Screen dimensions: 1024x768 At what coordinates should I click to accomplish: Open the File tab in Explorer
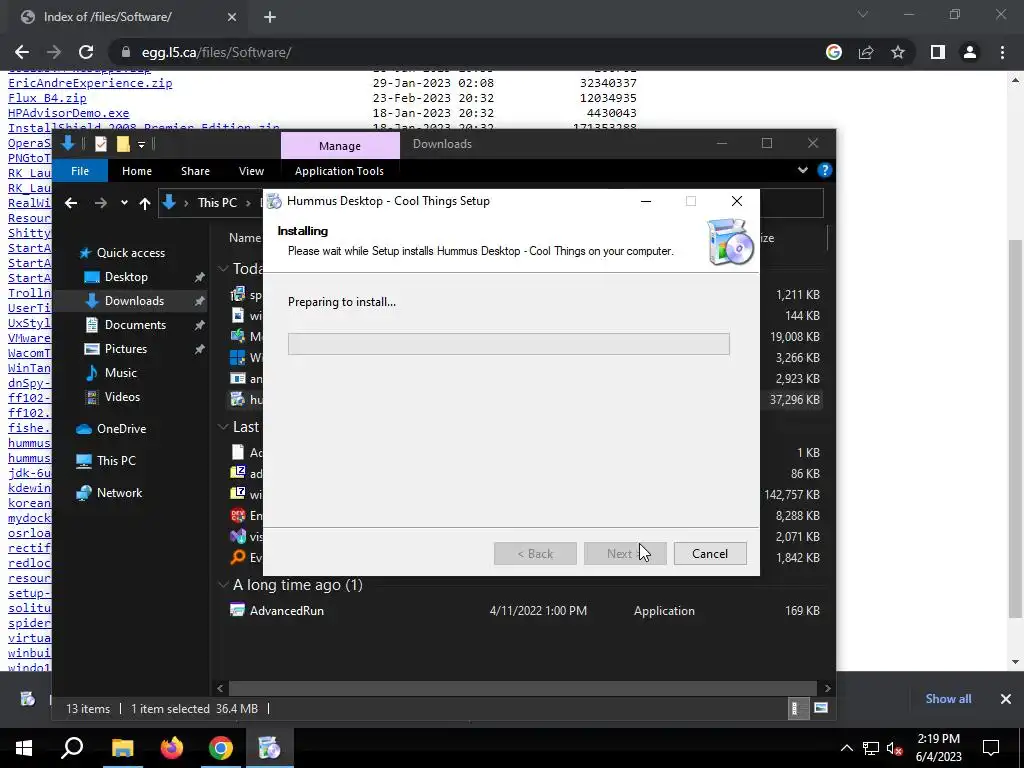click(80, 171)
